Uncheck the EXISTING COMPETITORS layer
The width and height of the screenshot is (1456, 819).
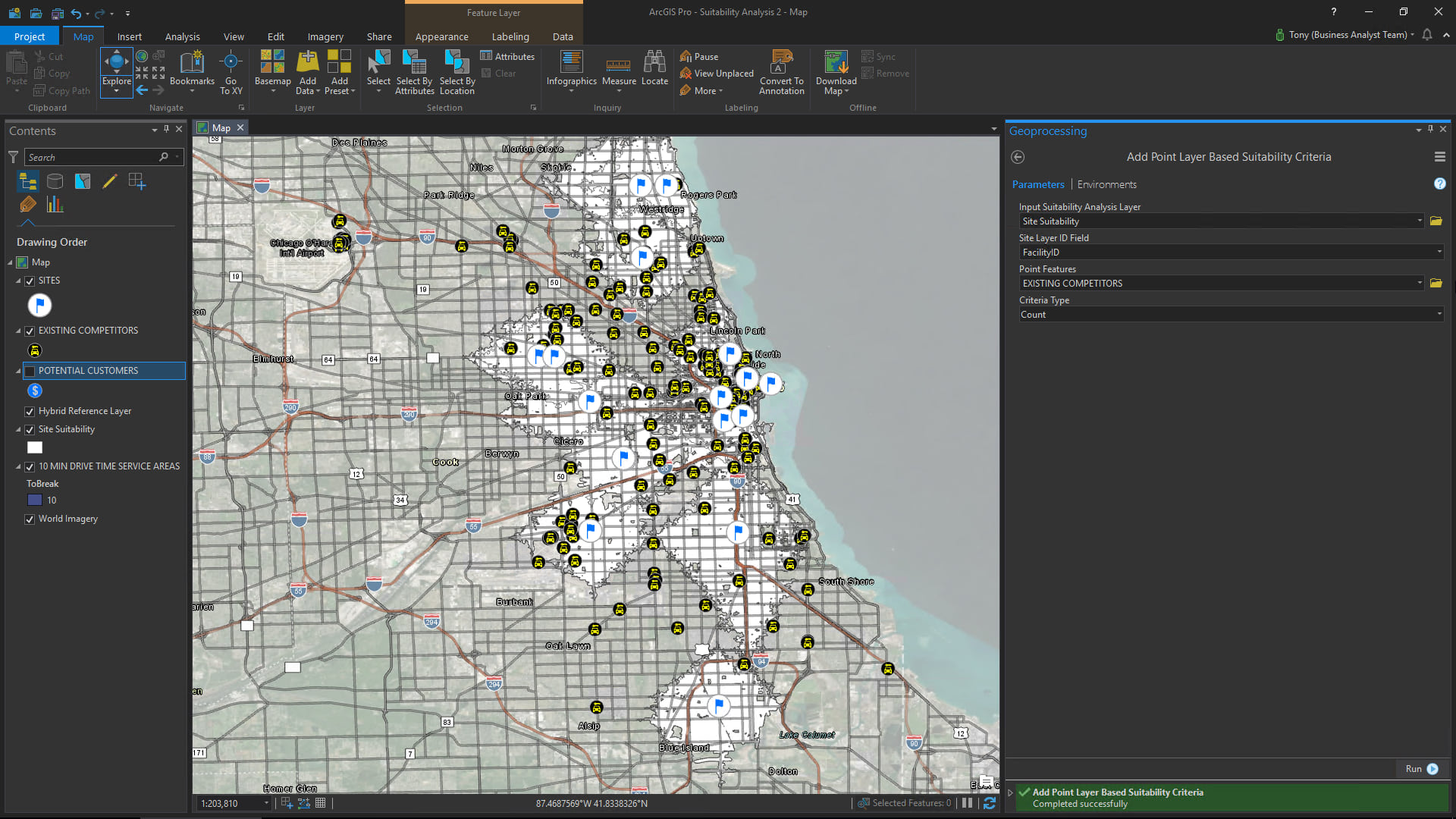pos(30,331)
